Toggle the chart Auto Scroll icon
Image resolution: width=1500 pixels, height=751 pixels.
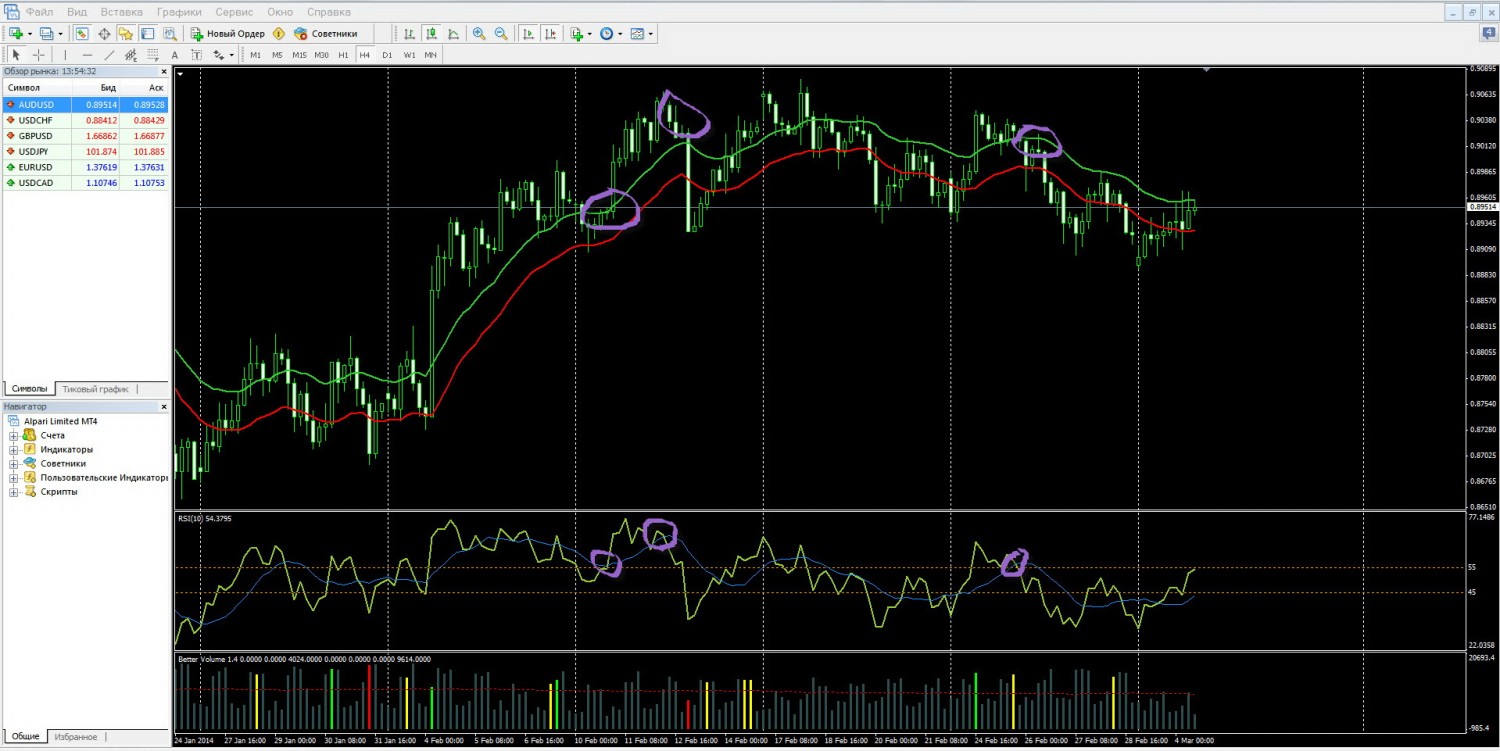pyautogui.click(x=528, y=33)
